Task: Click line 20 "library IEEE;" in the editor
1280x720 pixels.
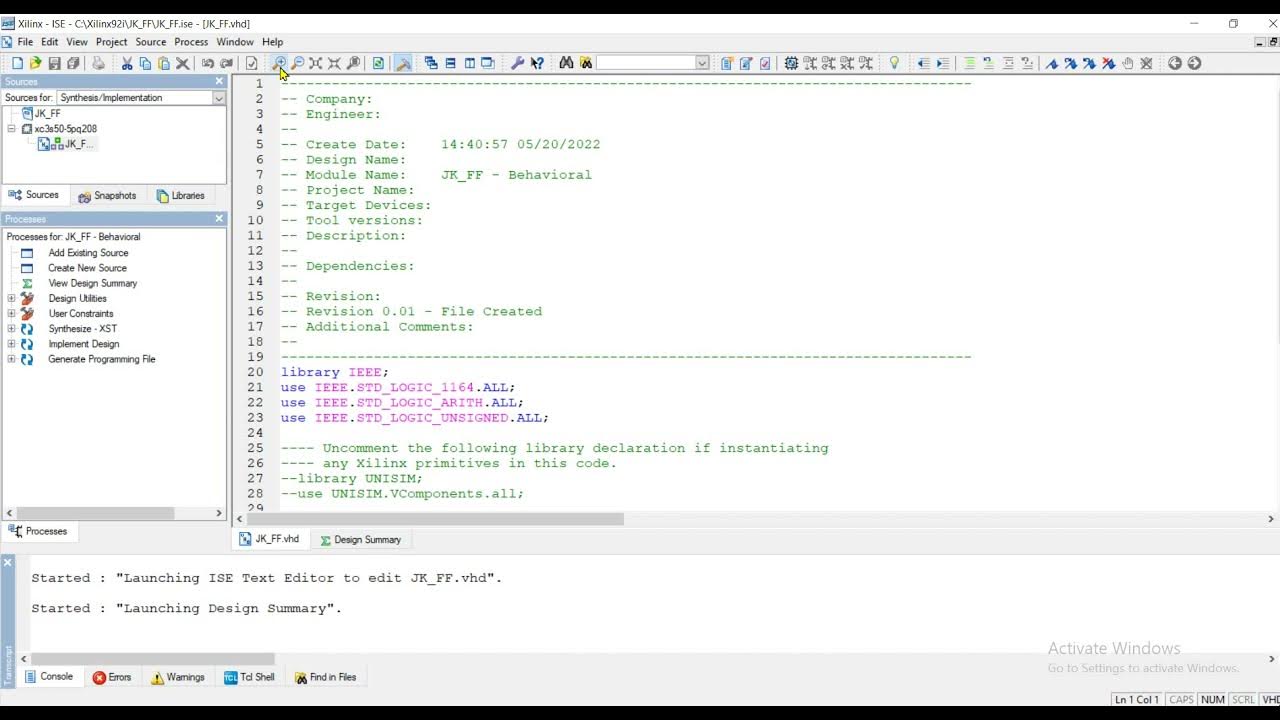Action: pyautogui.click(x=334, y=372)
